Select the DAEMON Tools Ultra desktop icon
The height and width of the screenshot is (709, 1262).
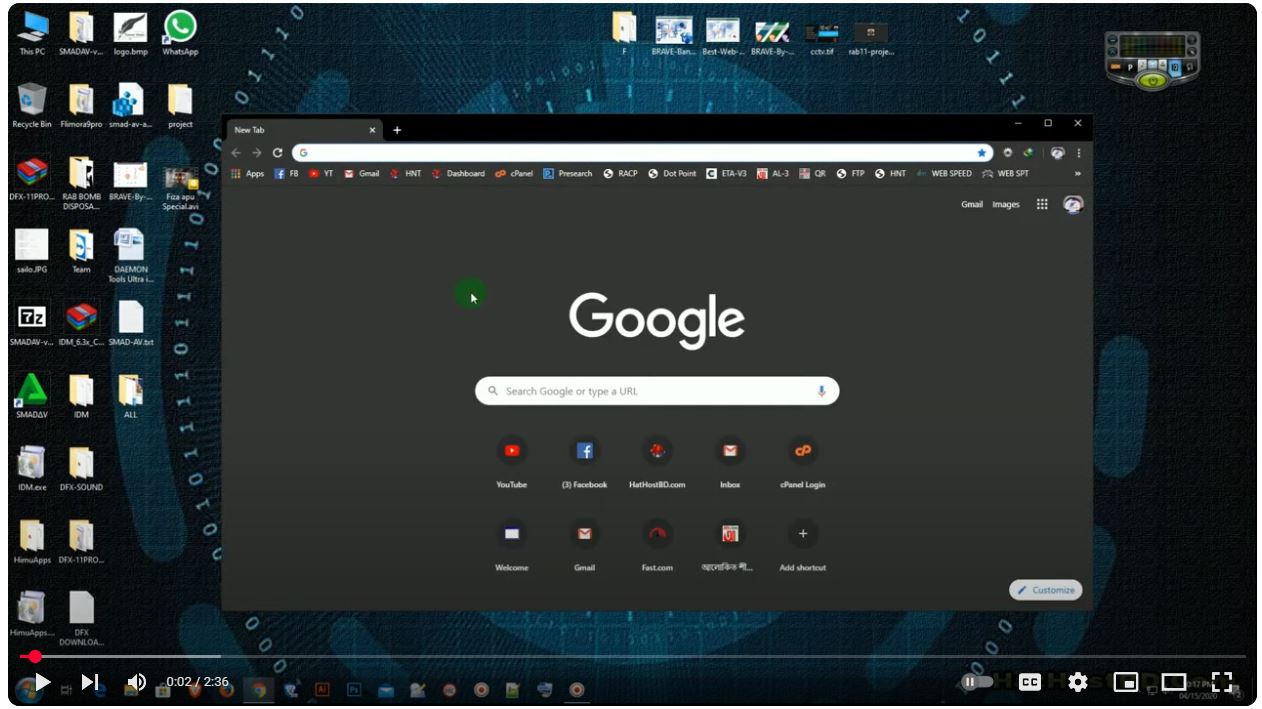pyautogui.click(x=130, y=256)
